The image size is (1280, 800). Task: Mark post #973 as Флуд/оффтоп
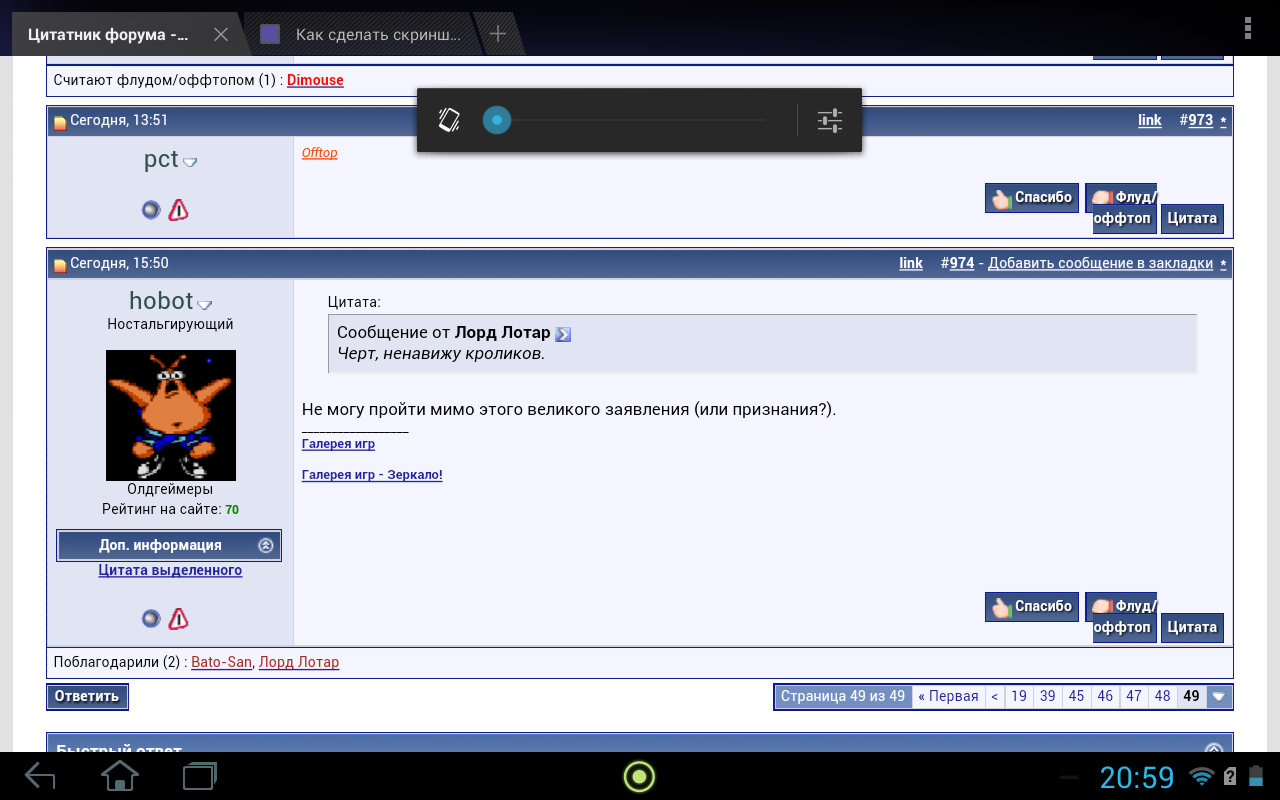point(1121,208)
